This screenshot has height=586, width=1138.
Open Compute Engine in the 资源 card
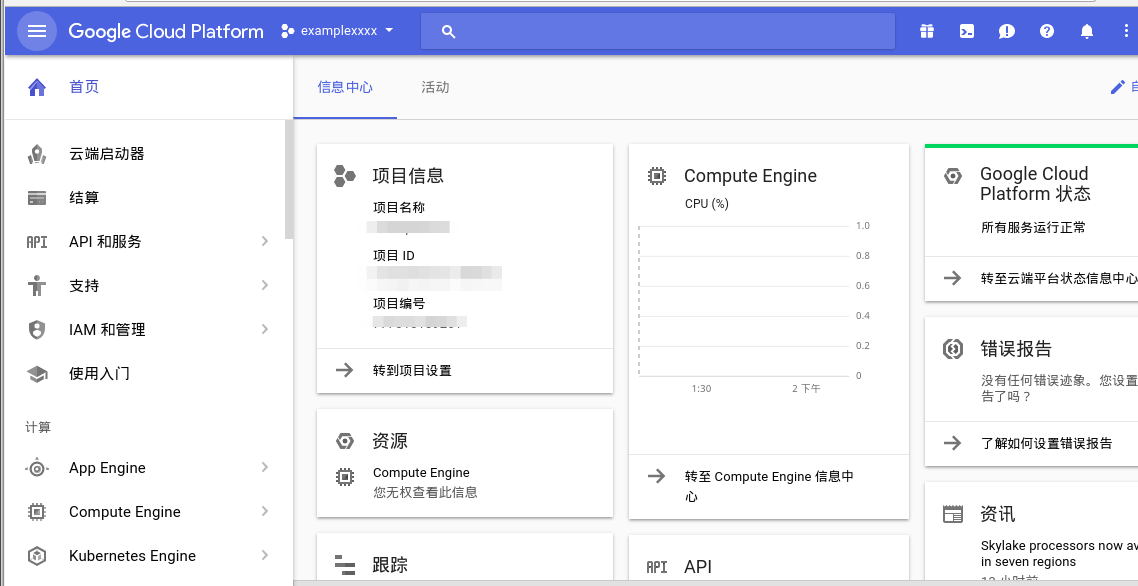421,473
